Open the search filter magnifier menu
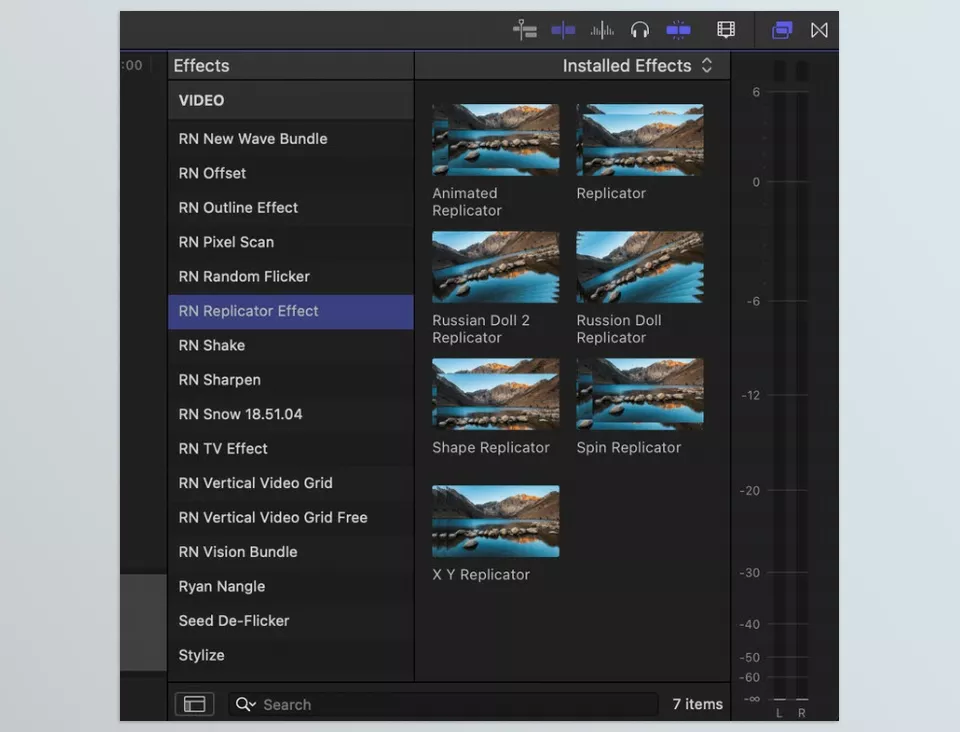 click(246, 704)
